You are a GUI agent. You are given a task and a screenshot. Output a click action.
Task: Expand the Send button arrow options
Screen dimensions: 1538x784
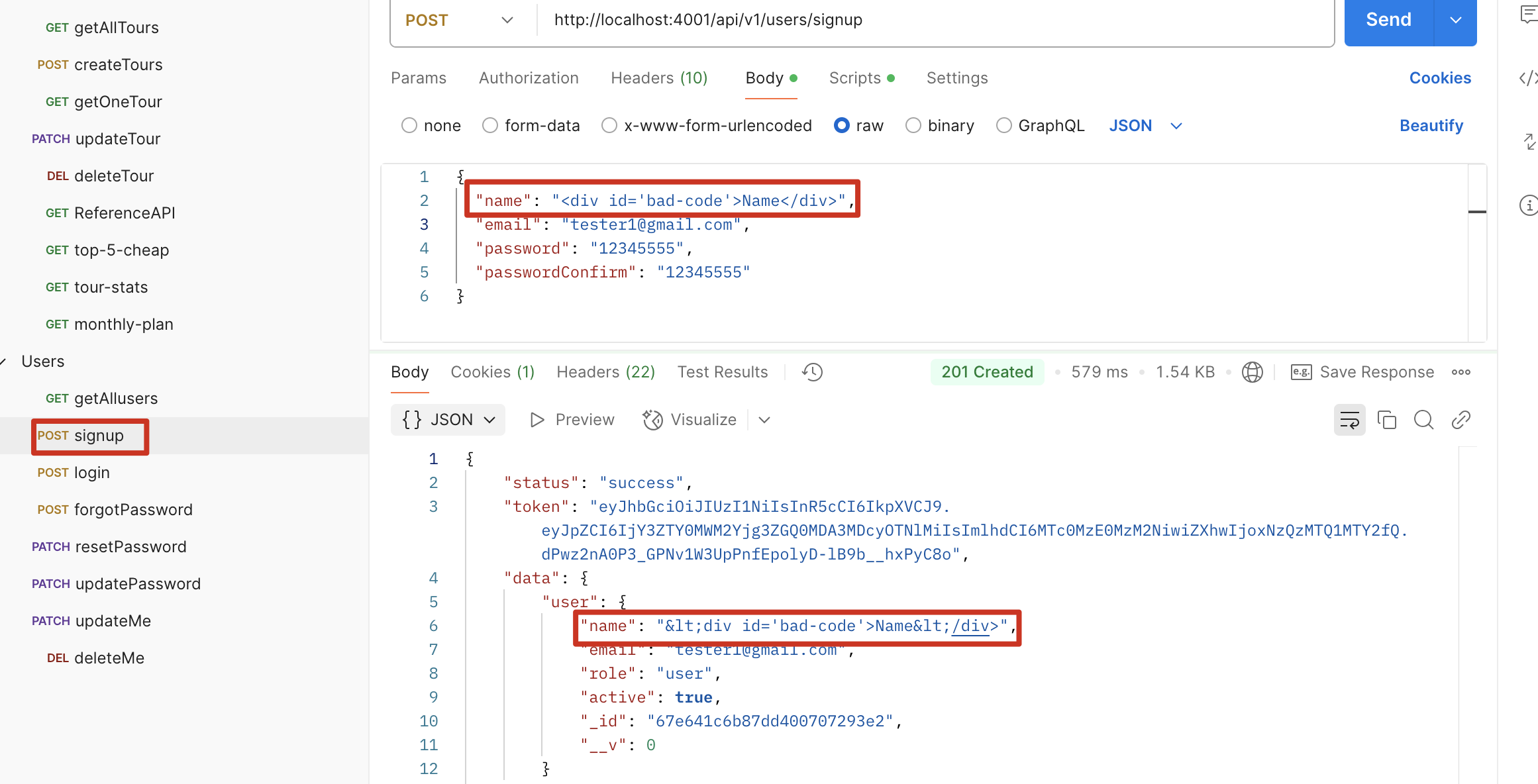click(1455, 21)
